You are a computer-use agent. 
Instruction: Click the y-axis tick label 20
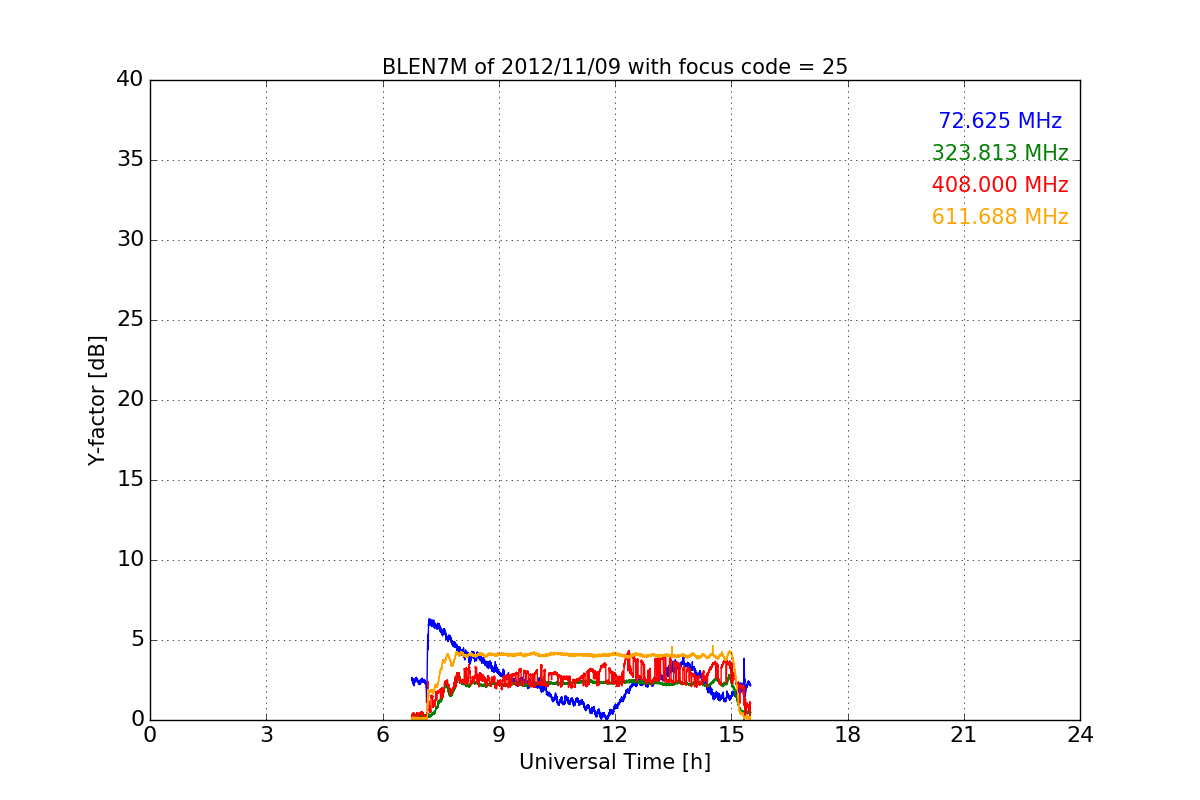129,400
